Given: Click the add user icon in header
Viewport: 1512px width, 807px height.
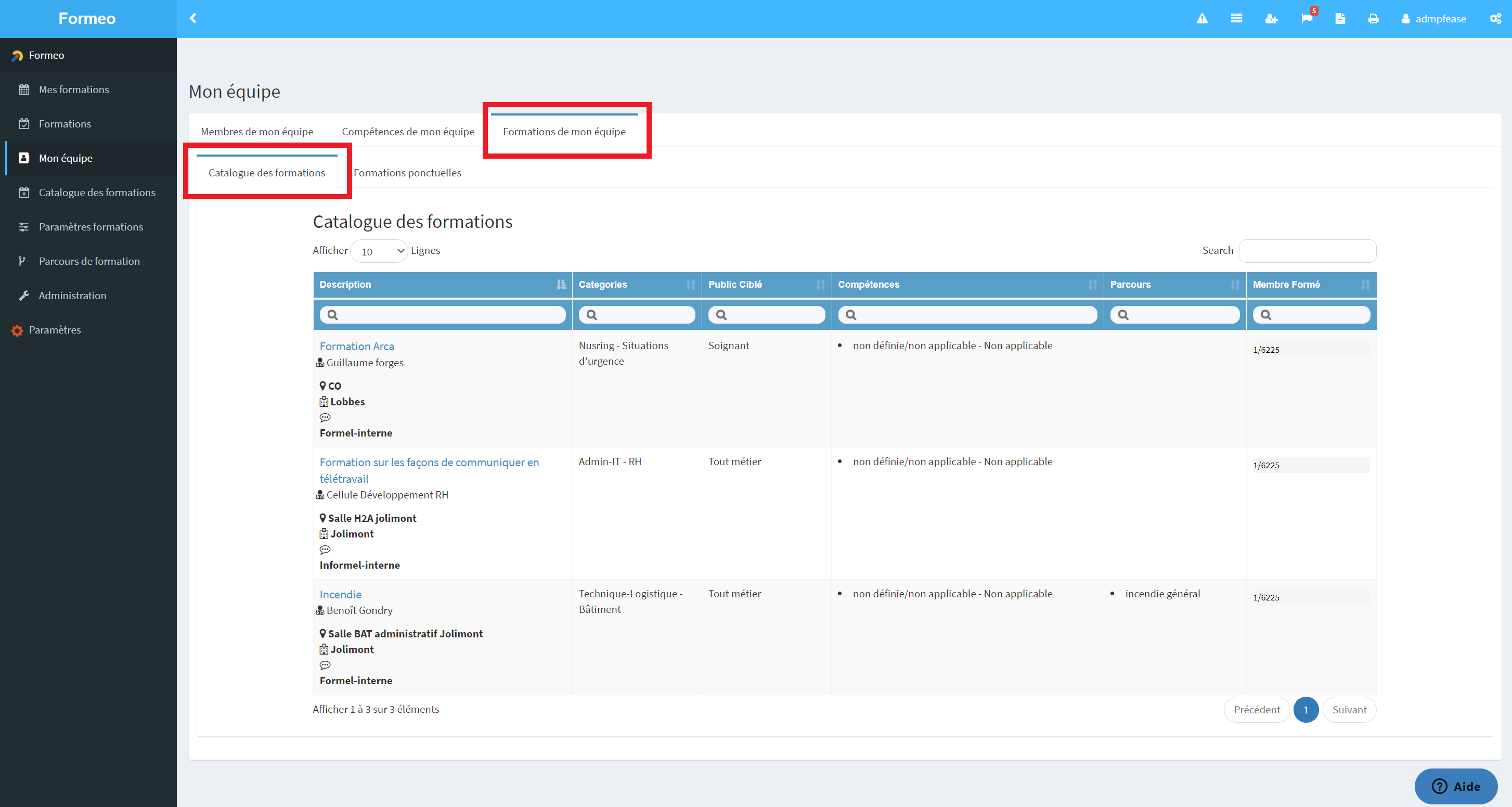Looking at the screenshot, I should (x=1271, y=19).
